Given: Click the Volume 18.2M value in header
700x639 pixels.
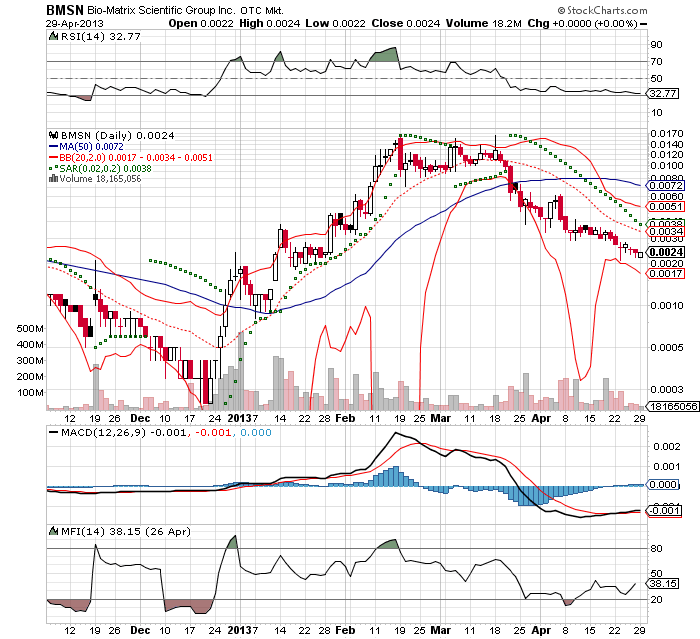Looking at the screenshot, I should 483,23.
